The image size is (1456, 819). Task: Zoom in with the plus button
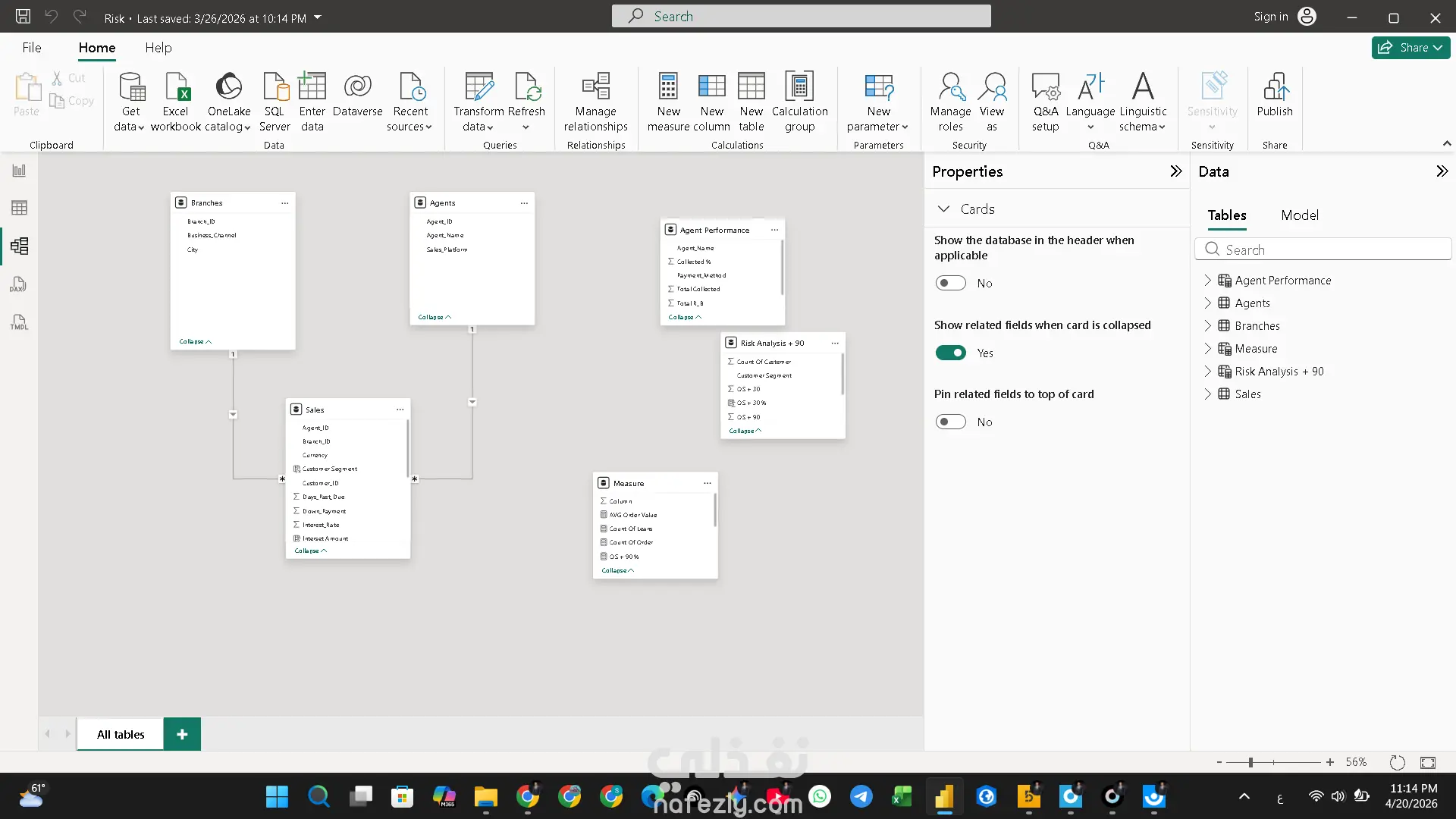[1330, 762]
